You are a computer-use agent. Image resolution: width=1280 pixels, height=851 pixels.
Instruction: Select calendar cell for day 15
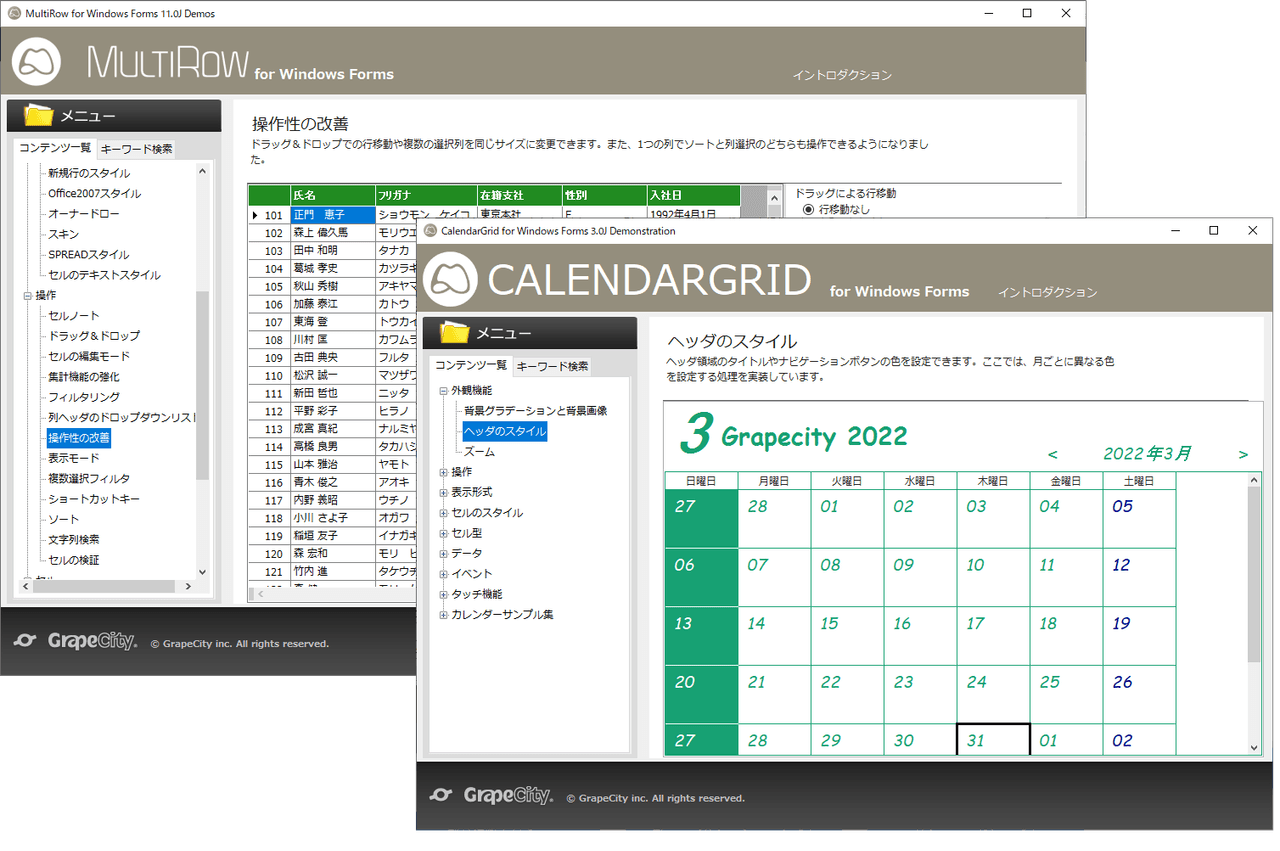(848, 636)
